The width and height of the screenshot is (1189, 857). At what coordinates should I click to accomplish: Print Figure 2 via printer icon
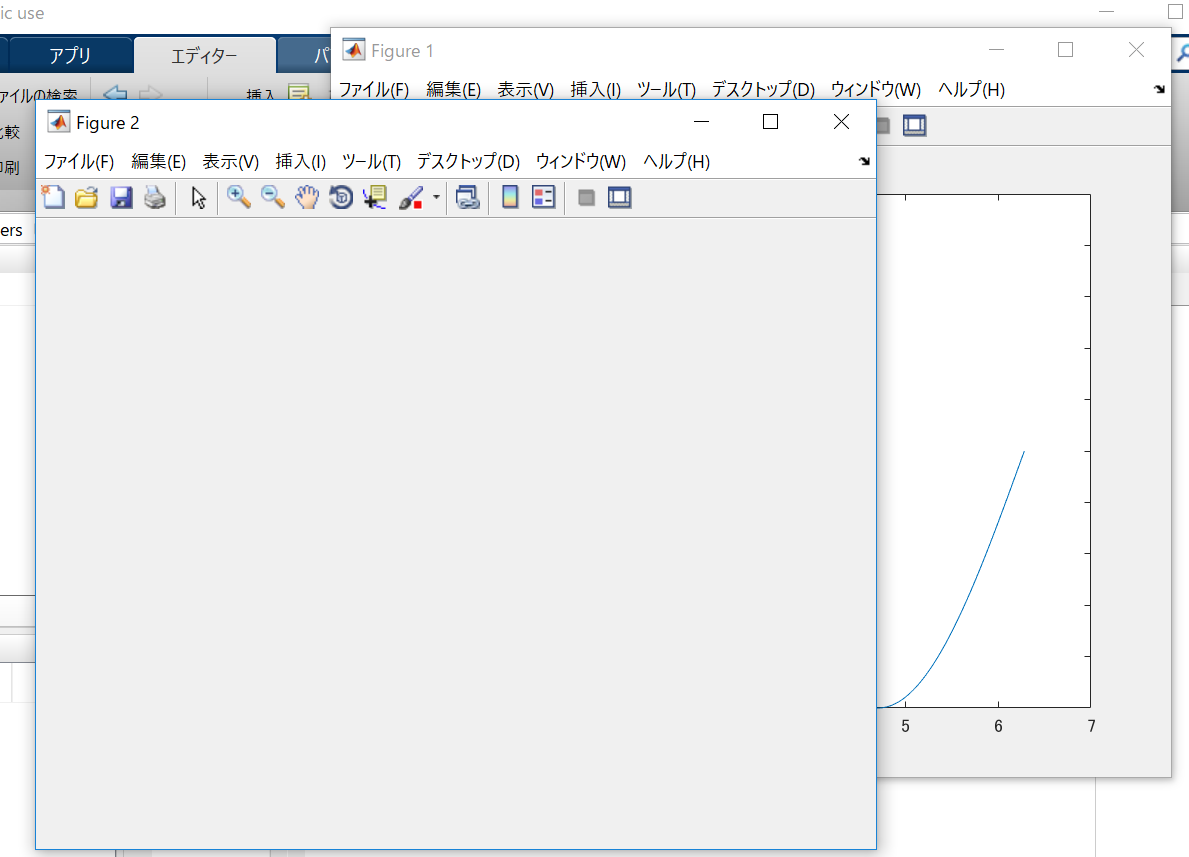(155, 198)
